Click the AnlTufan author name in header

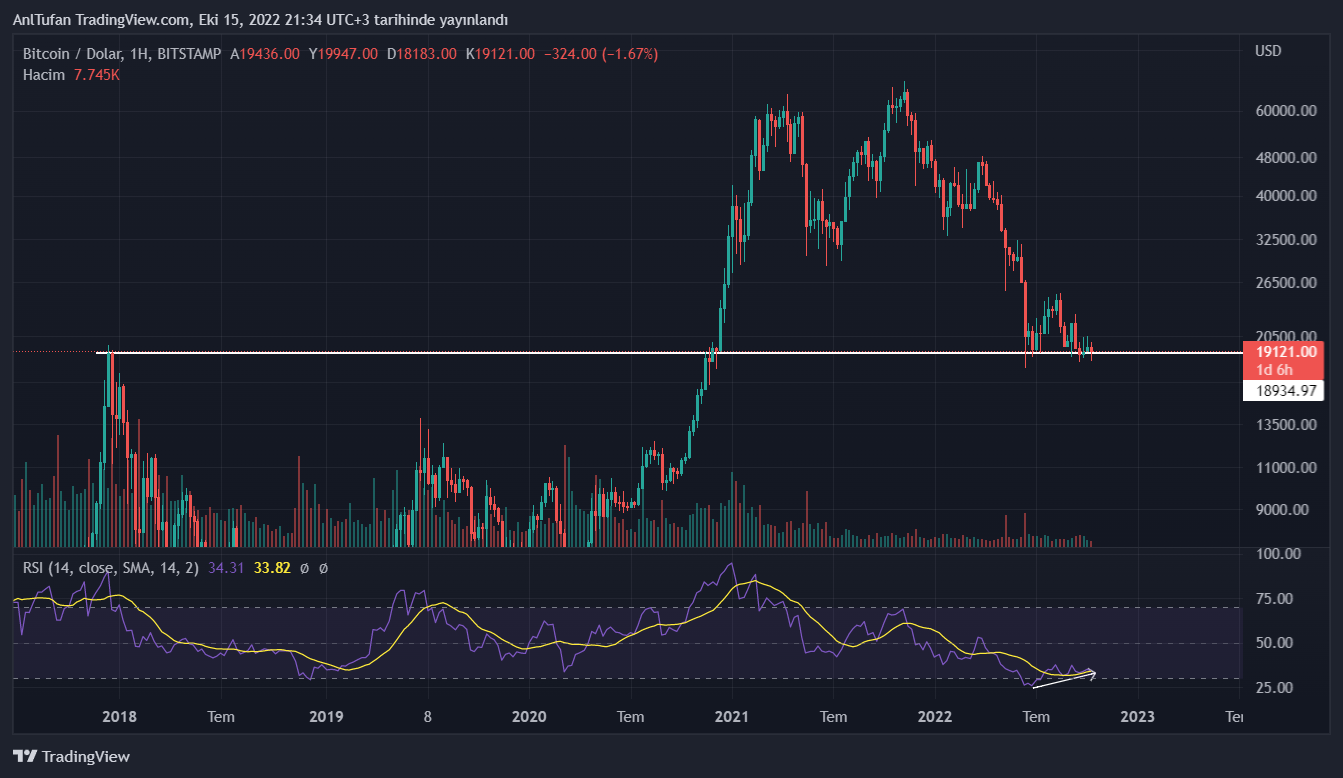[47, 20]
